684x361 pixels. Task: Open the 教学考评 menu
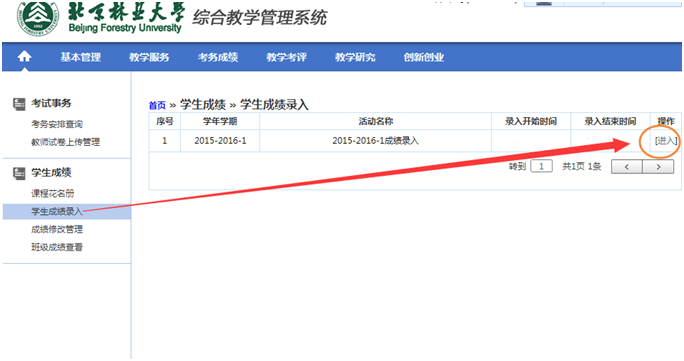point(287,57)
